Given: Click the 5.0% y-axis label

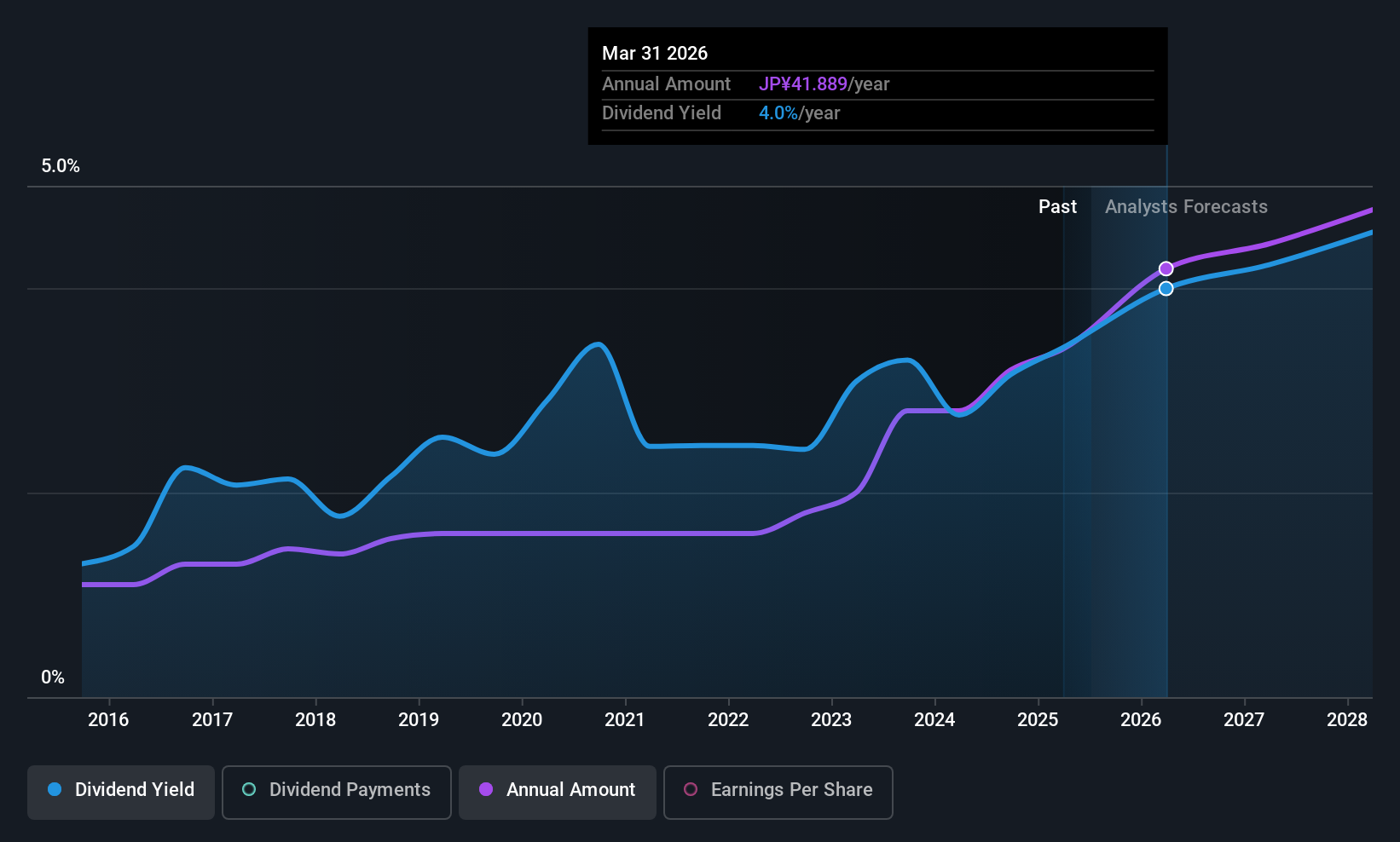Looking at the screenshot, I should point(61,166).
